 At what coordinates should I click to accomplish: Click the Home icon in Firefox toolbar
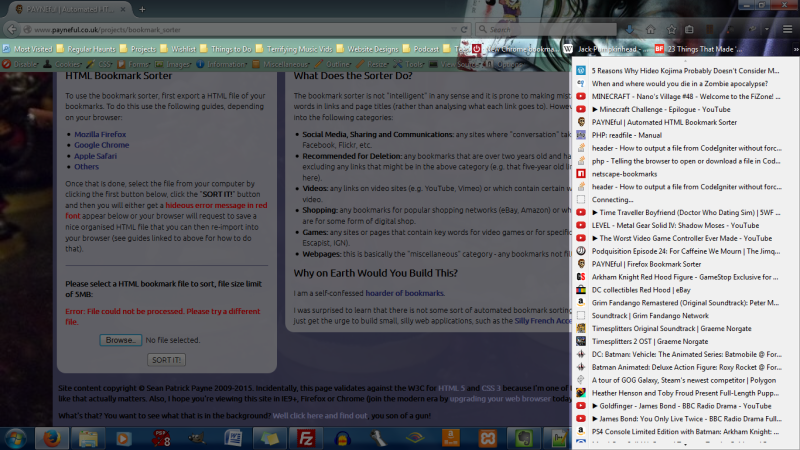[651, 30]
